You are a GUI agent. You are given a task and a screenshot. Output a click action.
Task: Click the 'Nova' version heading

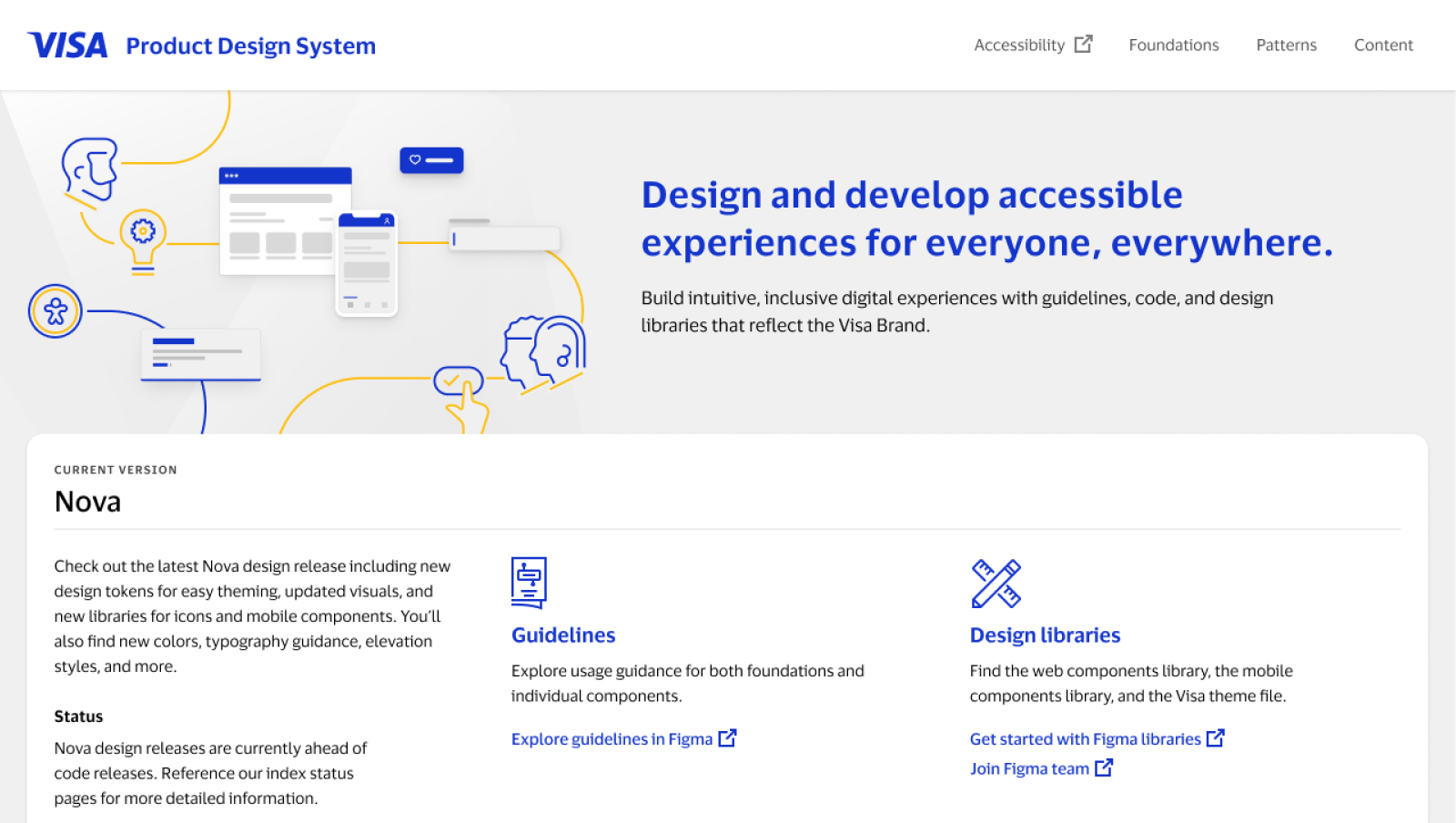[87, 502]
